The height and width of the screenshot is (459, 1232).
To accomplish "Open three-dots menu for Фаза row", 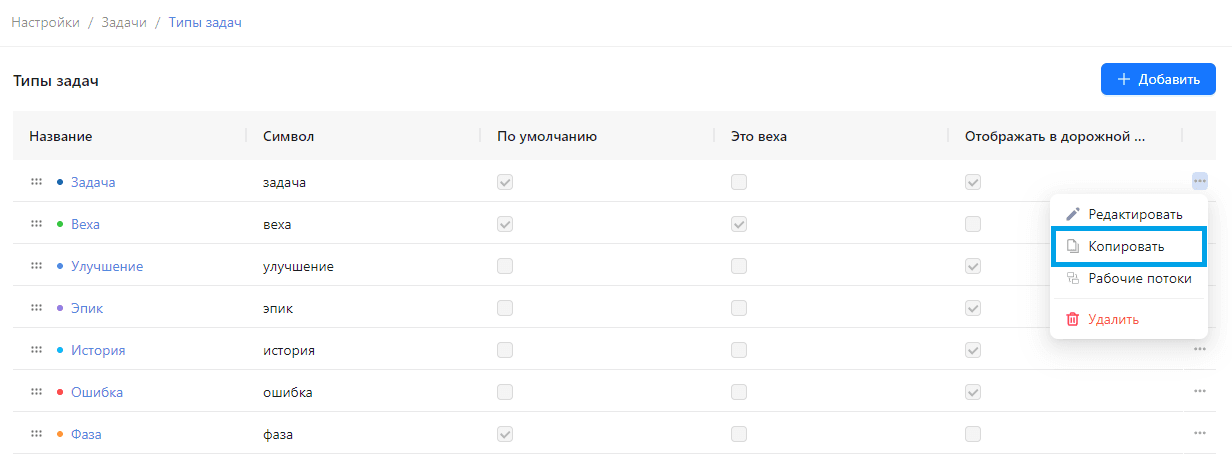I will click(x=1199, y=434).
